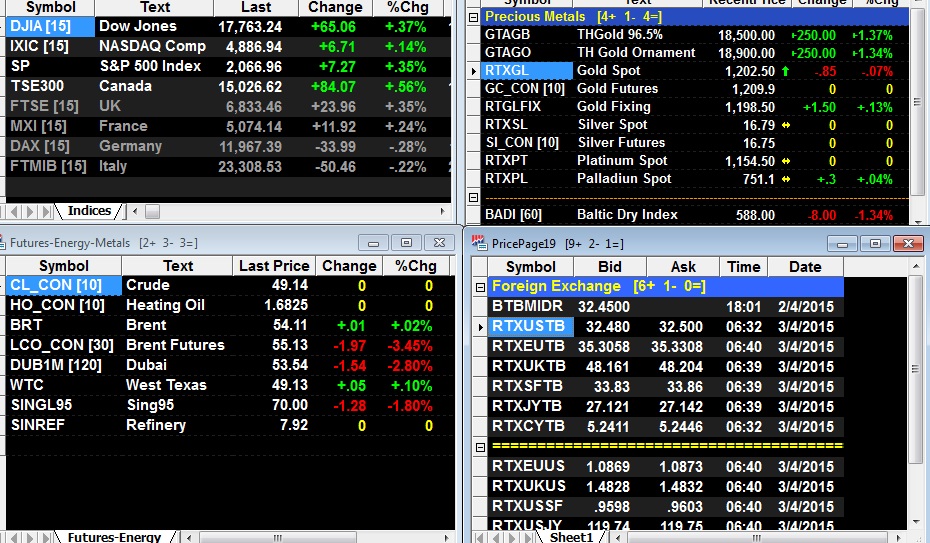Click the right scroll arrow in Indices window
Viewport: 930px width, 543px height.
442,211
